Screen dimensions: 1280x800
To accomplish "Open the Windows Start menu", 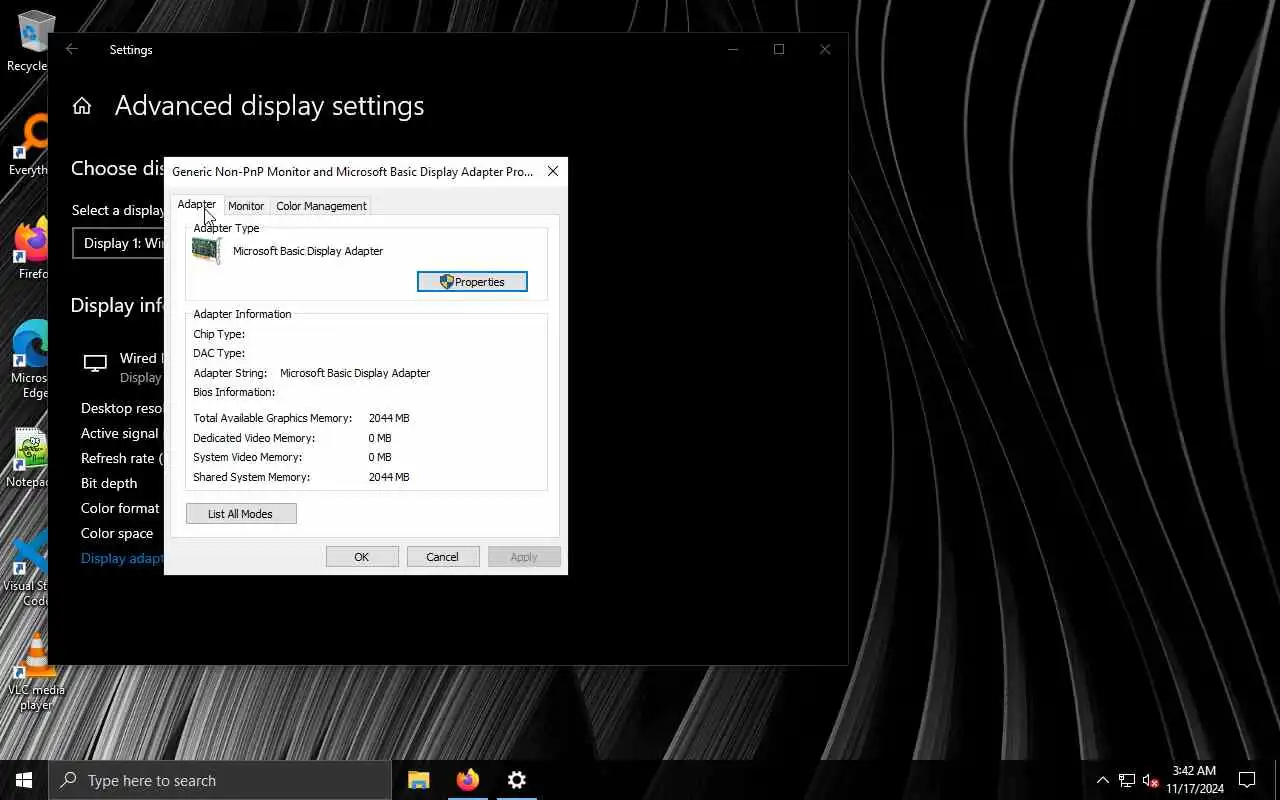I will 24,780.
